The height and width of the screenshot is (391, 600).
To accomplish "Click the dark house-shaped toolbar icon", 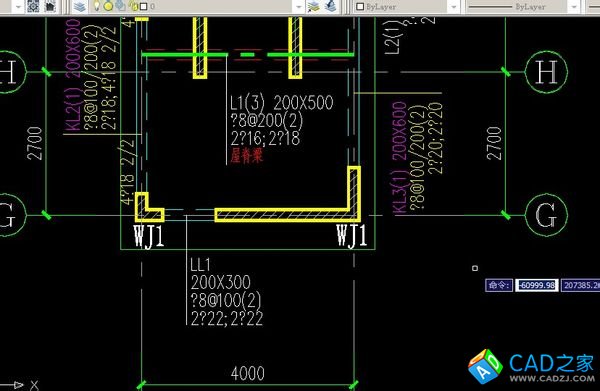I will 50,6.
